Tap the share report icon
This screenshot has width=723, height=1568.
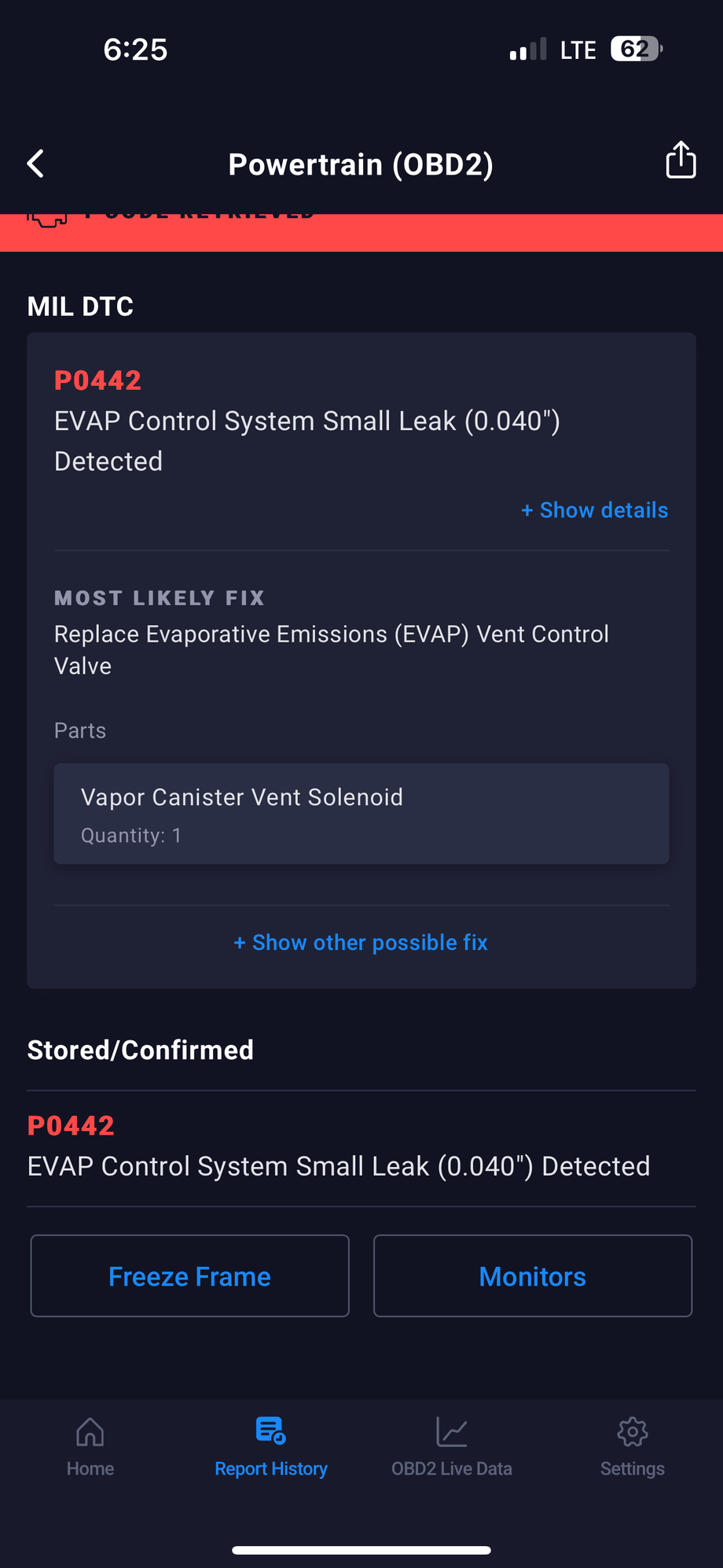point(681,160)
